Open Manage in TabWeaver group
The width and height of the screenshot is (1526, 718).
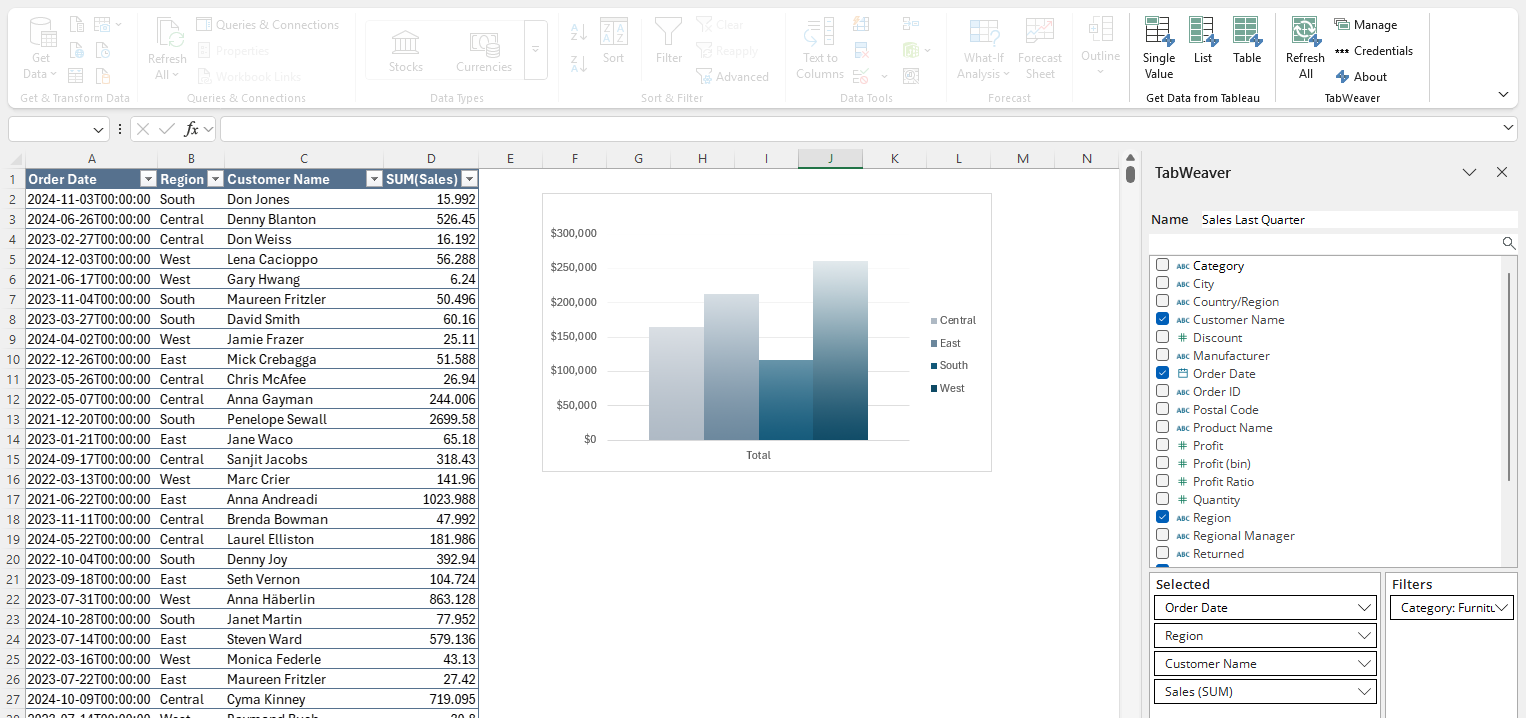pyautogui.click(x=1366, y=25)
